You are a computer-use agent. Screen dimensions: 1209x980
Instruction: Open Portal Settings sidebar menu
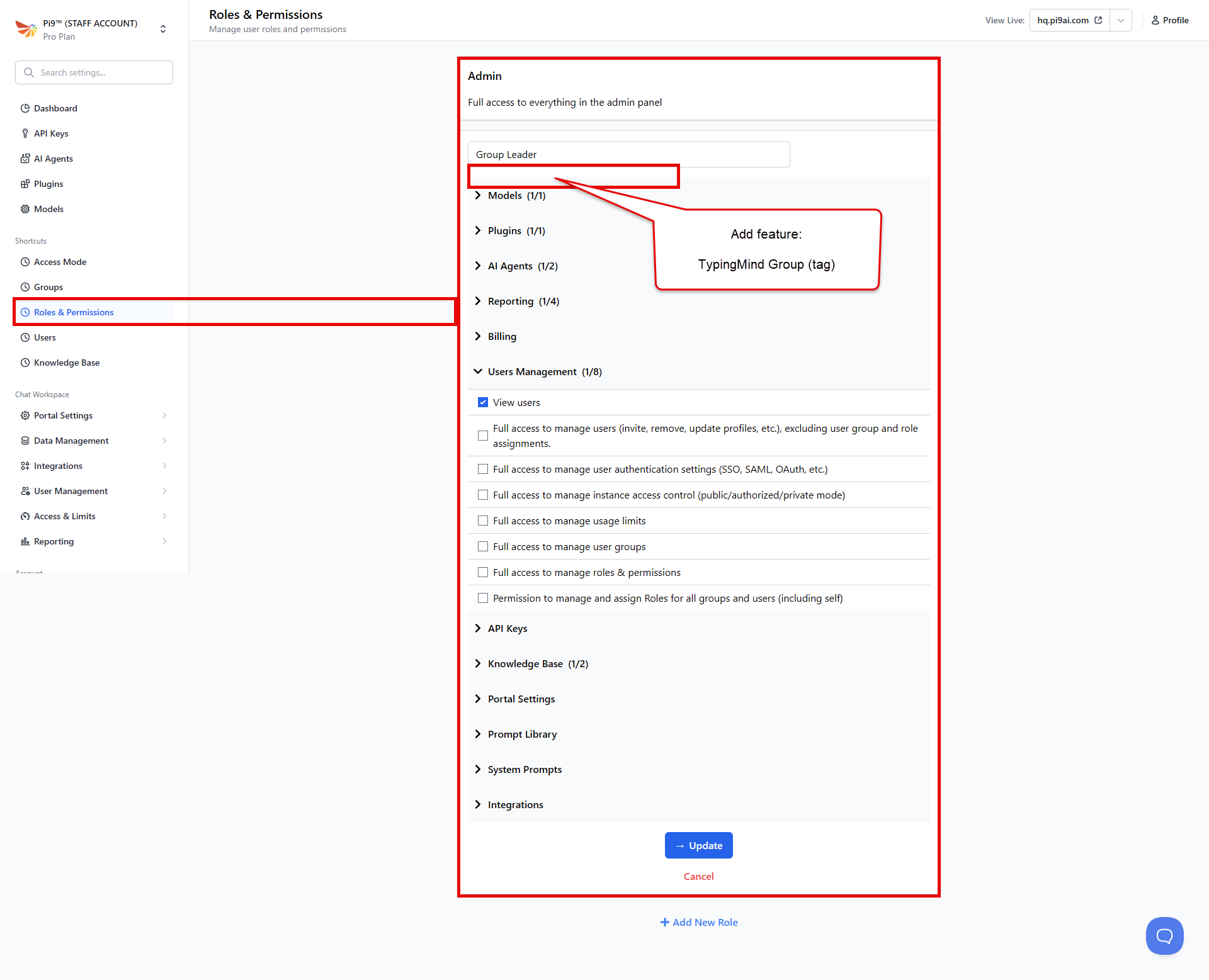94,415
